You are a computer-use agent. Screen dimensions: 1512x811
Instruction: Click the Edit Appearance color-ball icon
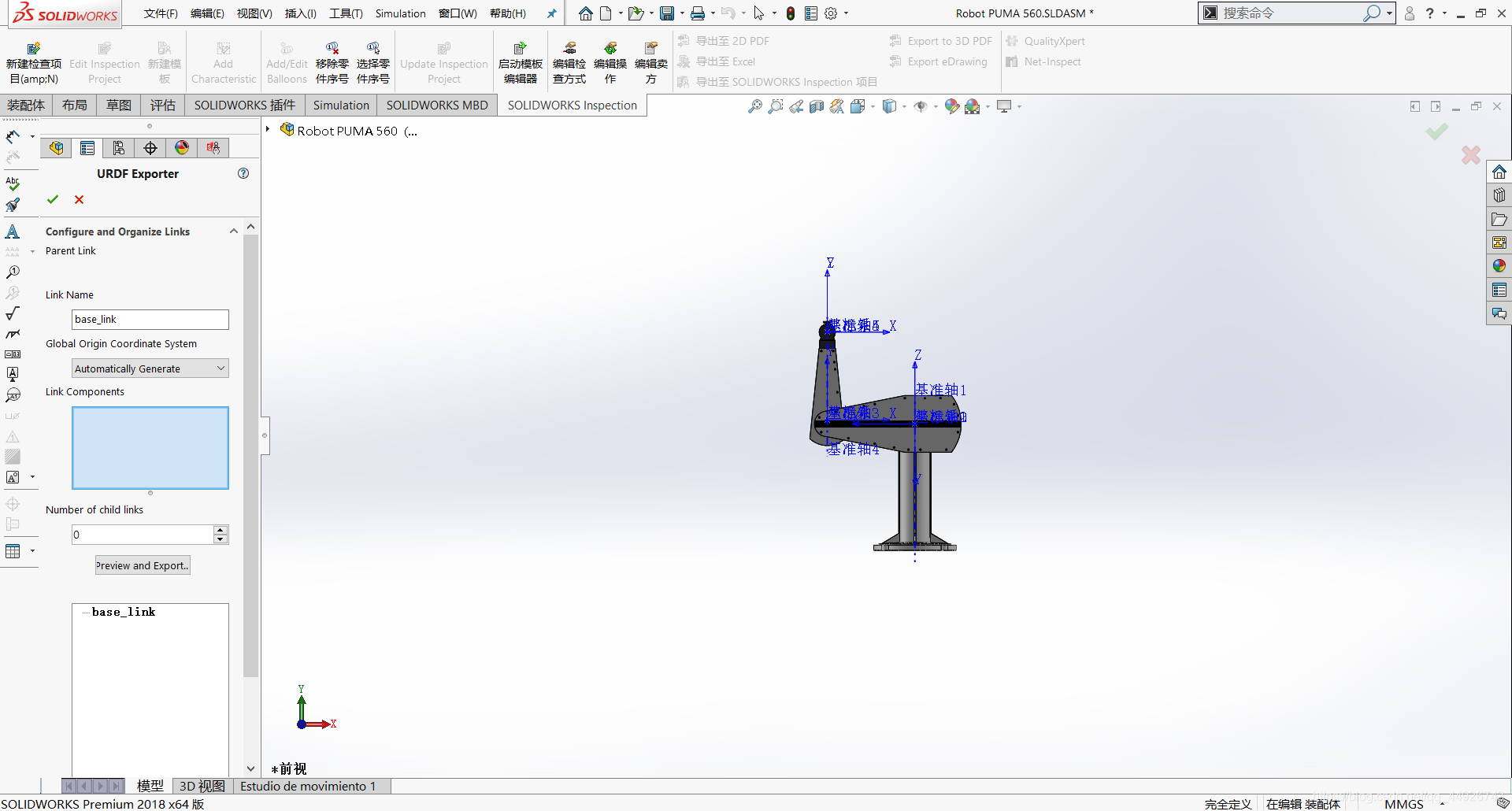951,106
